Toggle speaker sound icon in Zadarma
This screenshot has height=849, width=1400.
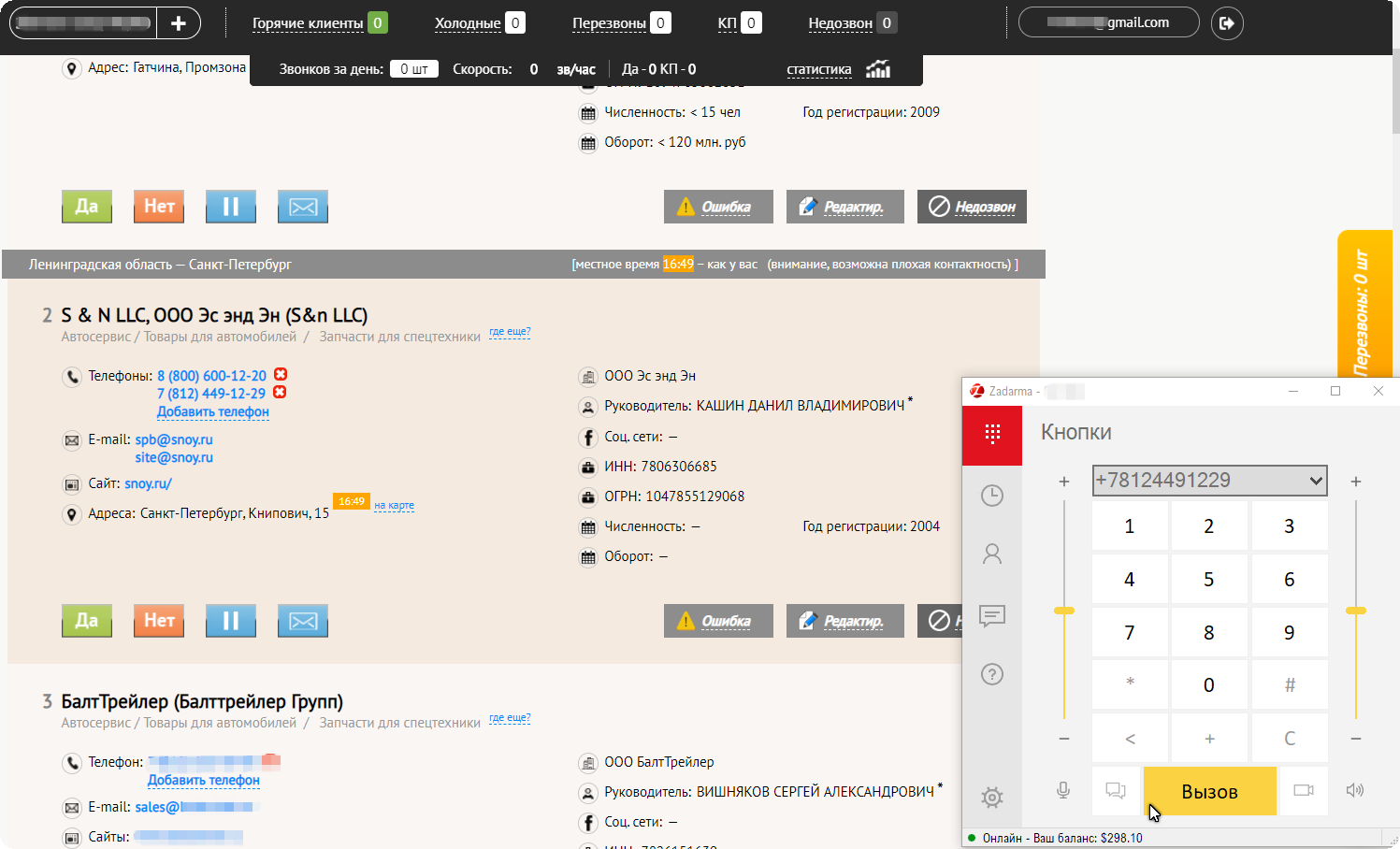click(1355, 791)
